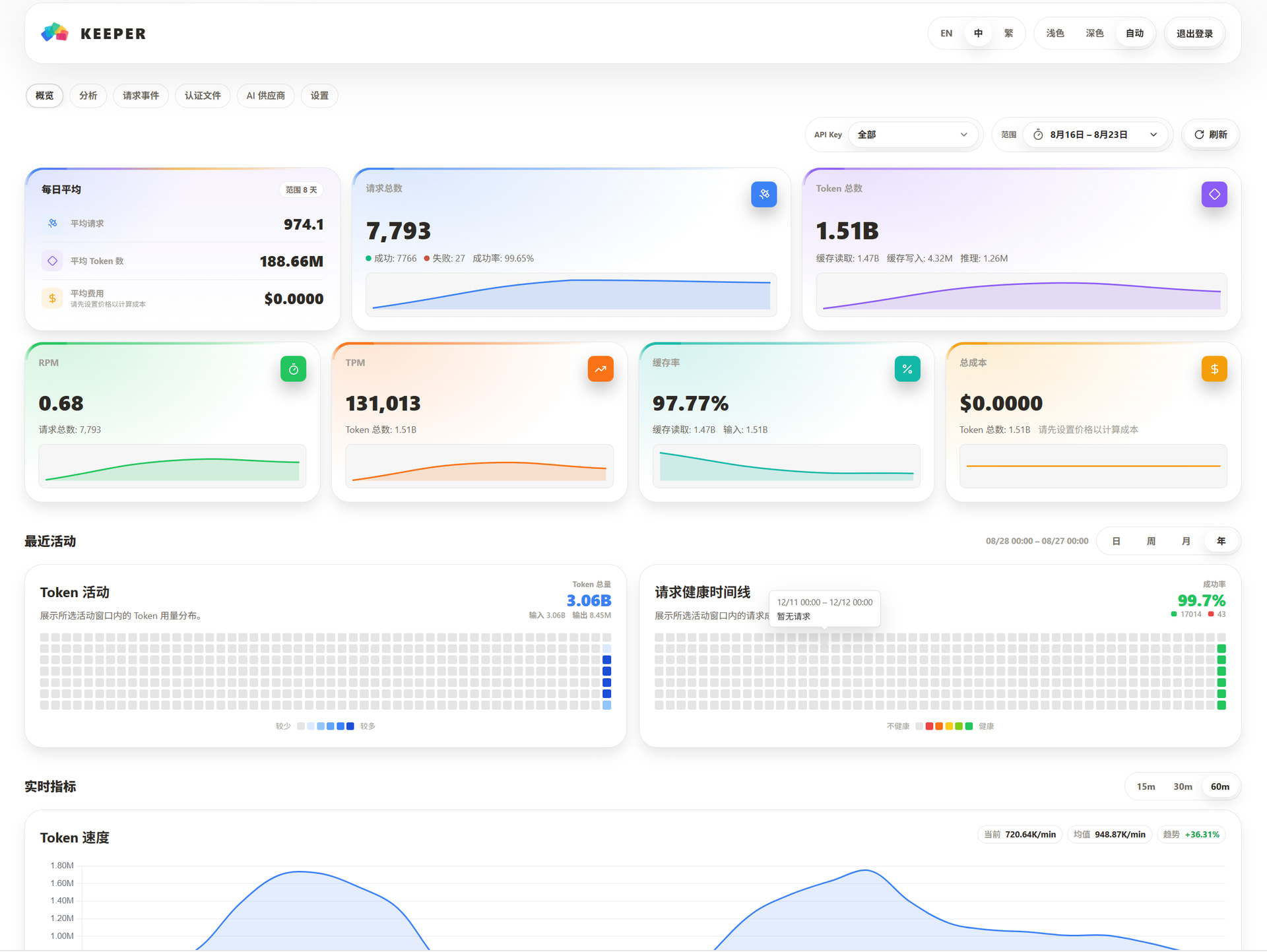Click the red swatch in health legend
The height and width of the screenshot is (952, 1267).
929,726
